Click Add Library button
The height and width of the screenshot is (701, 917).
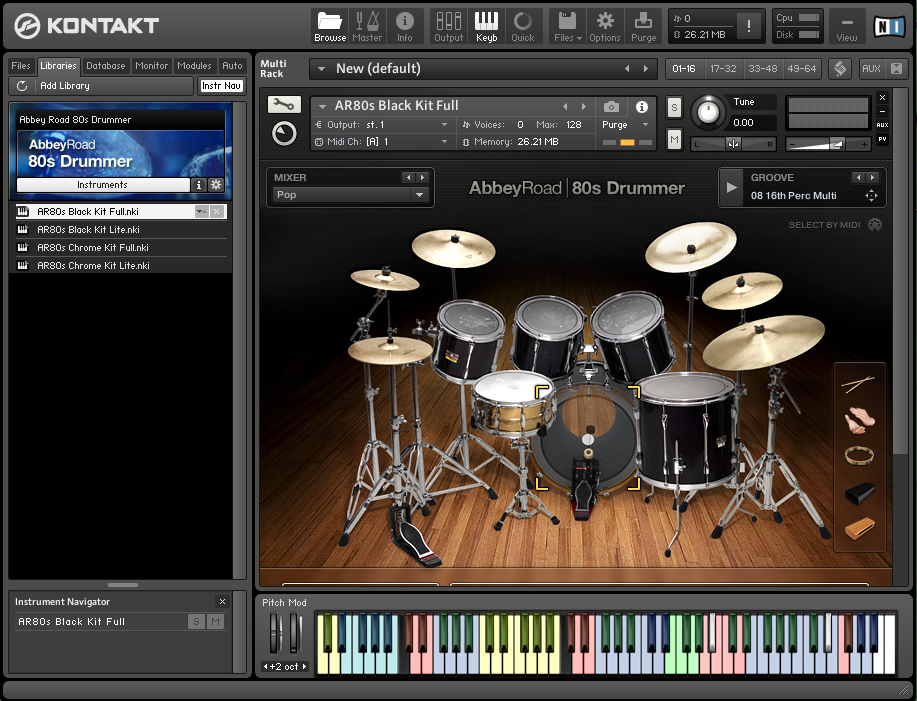pyautogui.click(x=65, y=86)
